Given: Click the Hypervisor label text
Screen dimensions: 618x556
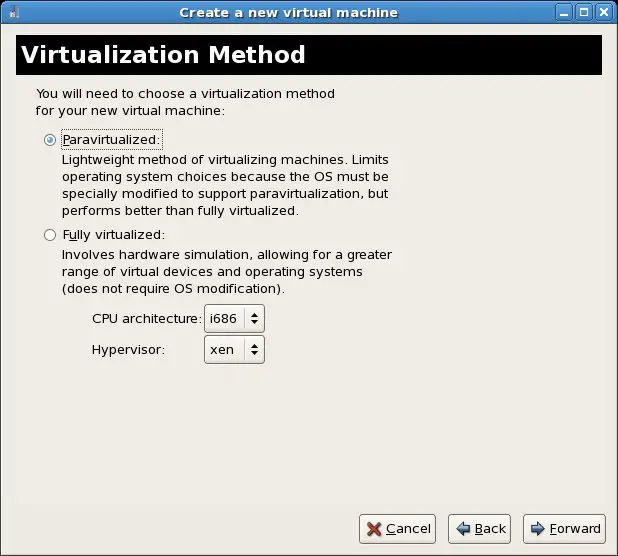Looking at the screenshot, I should pos(127,350).
